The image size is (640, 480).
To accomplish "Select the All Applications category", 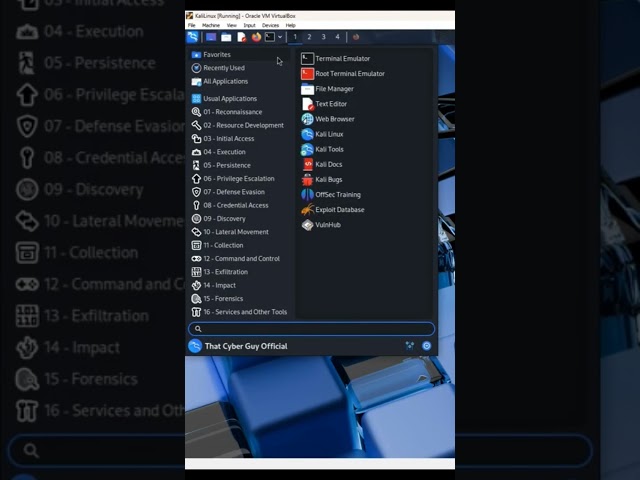I will [x=240, y=81].
